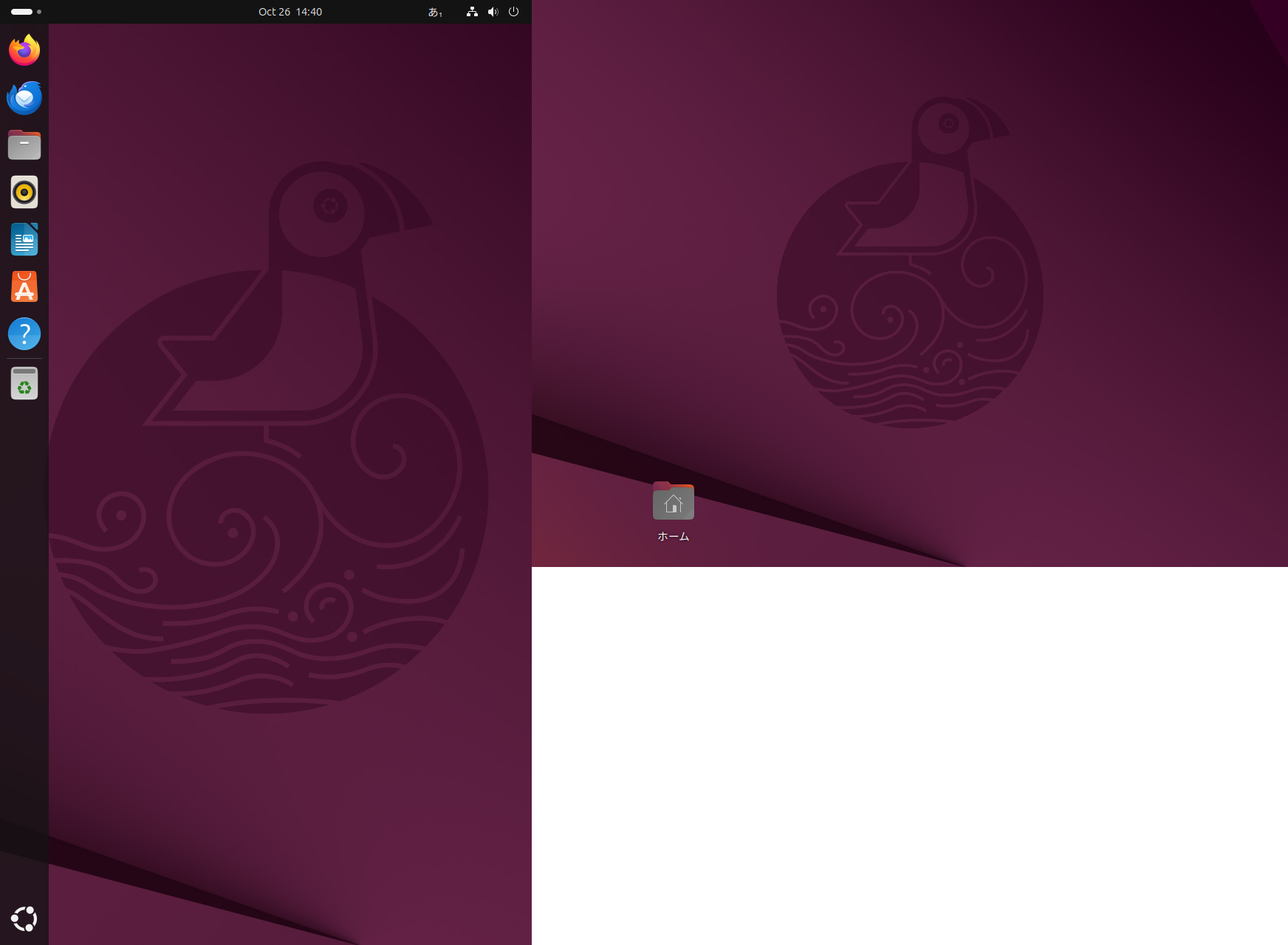1288x945 pixels.
Task: Open LibreOffice Writer from the dock
Action: 24,239
